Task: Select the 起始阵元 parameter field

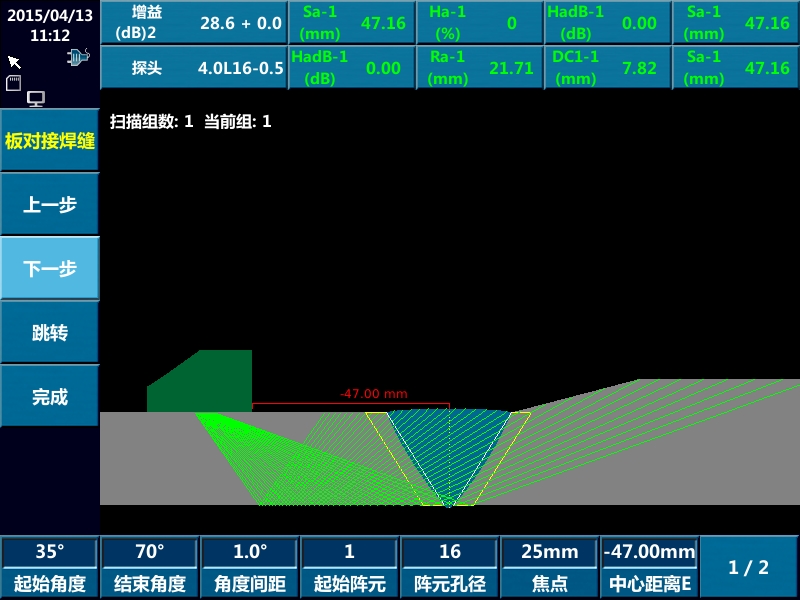Action: [349, 567]
